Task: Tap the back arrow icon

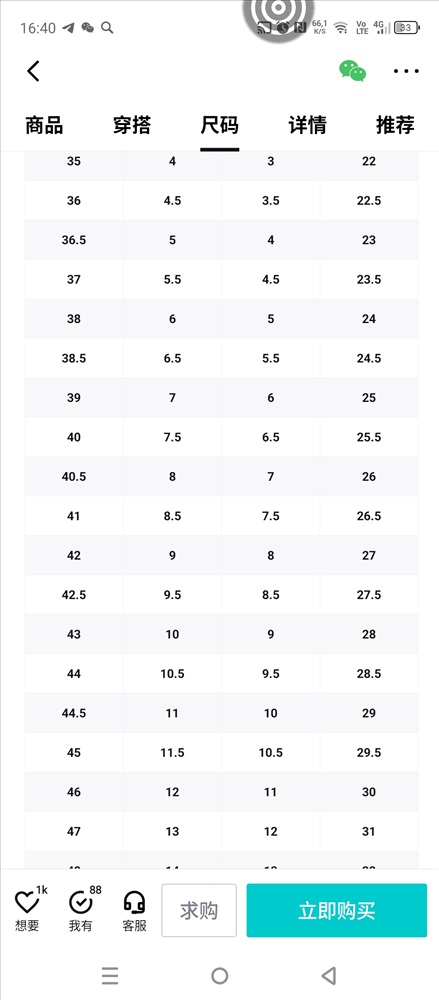Action: click(33, 71)
